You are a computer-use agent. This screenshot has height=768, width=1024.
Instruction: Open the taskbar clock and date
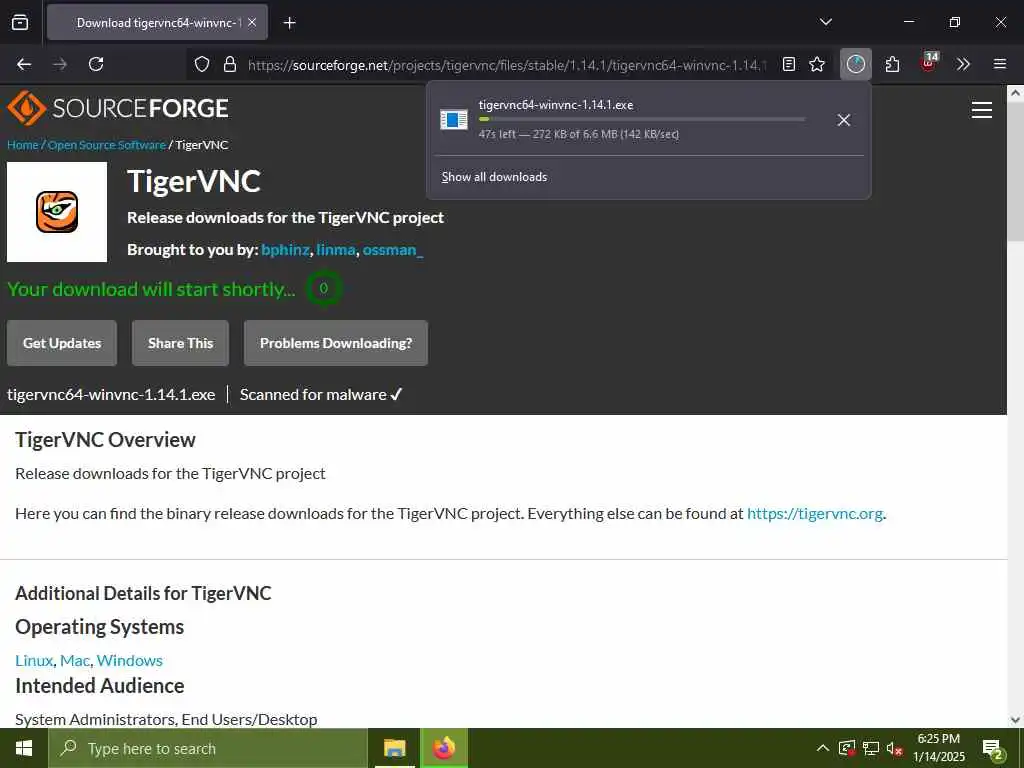pos(938,748)
